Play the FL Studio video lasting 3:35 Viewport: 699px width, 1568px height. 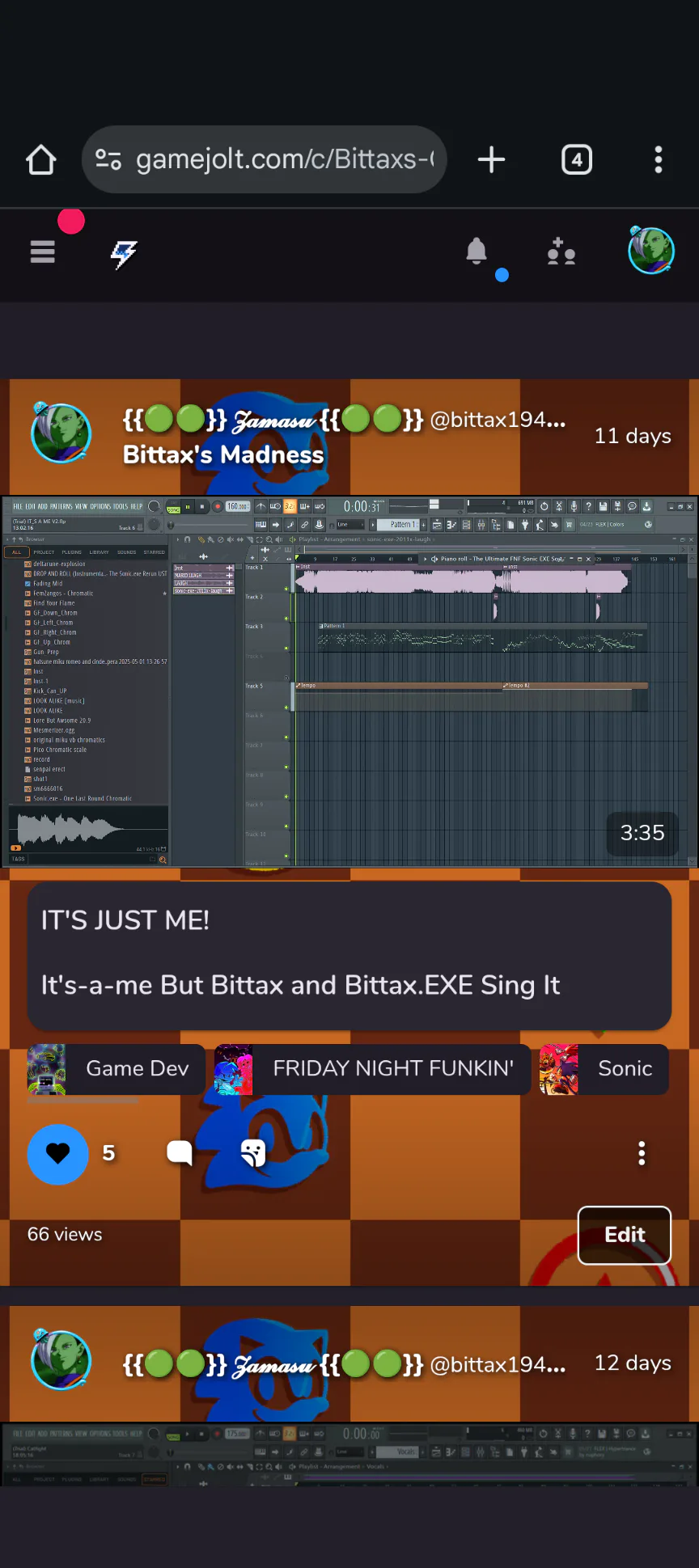pos(349,682)
